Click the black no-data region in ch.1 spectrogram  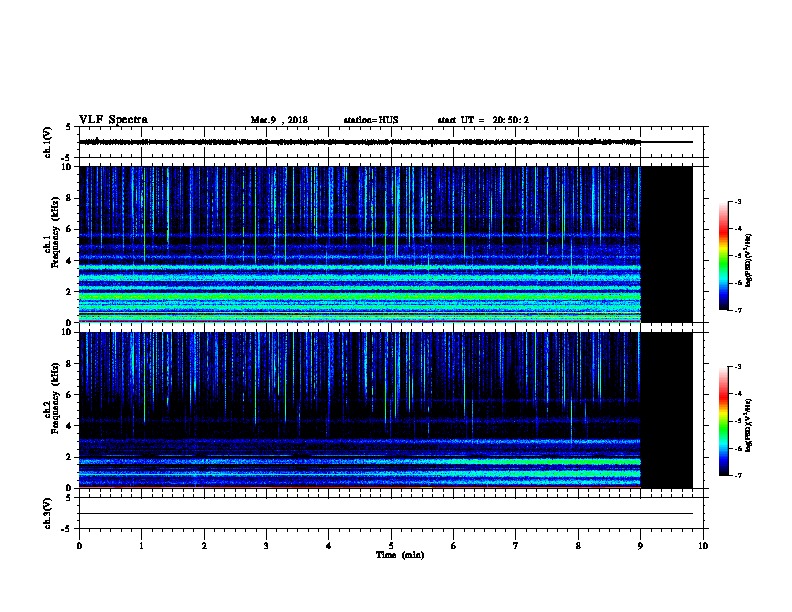667,244
